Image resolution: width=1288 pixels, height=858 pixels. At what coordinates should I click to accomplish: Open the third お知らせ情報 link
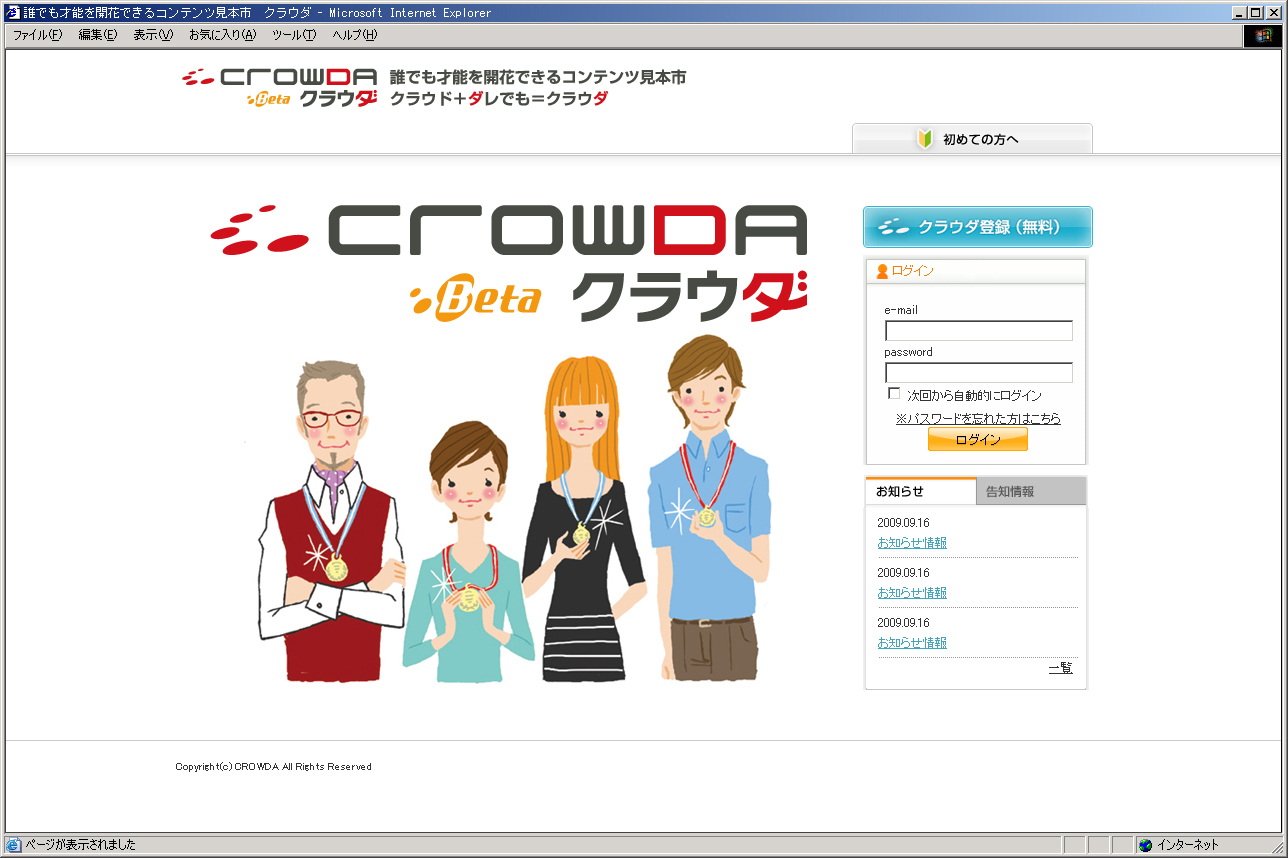[x=912, y=643]
